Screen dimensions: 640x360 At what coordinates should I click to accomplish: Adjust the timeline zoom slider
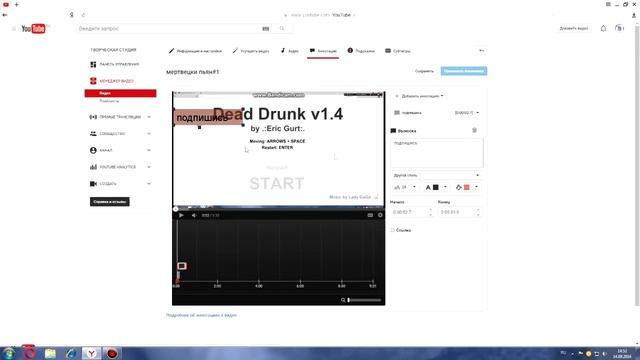point(364,300)
